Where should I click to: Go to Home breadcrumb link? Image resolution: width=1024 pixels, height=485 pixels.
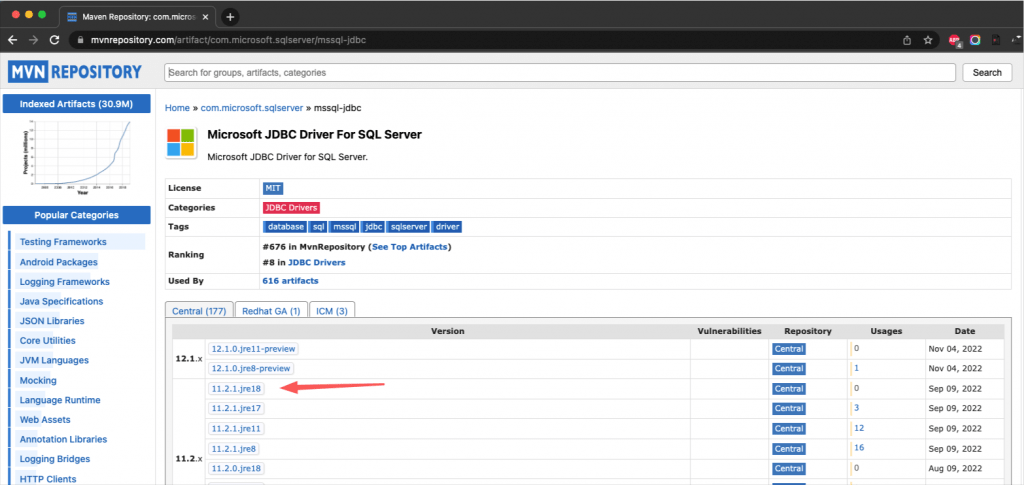tap(177, 108)
